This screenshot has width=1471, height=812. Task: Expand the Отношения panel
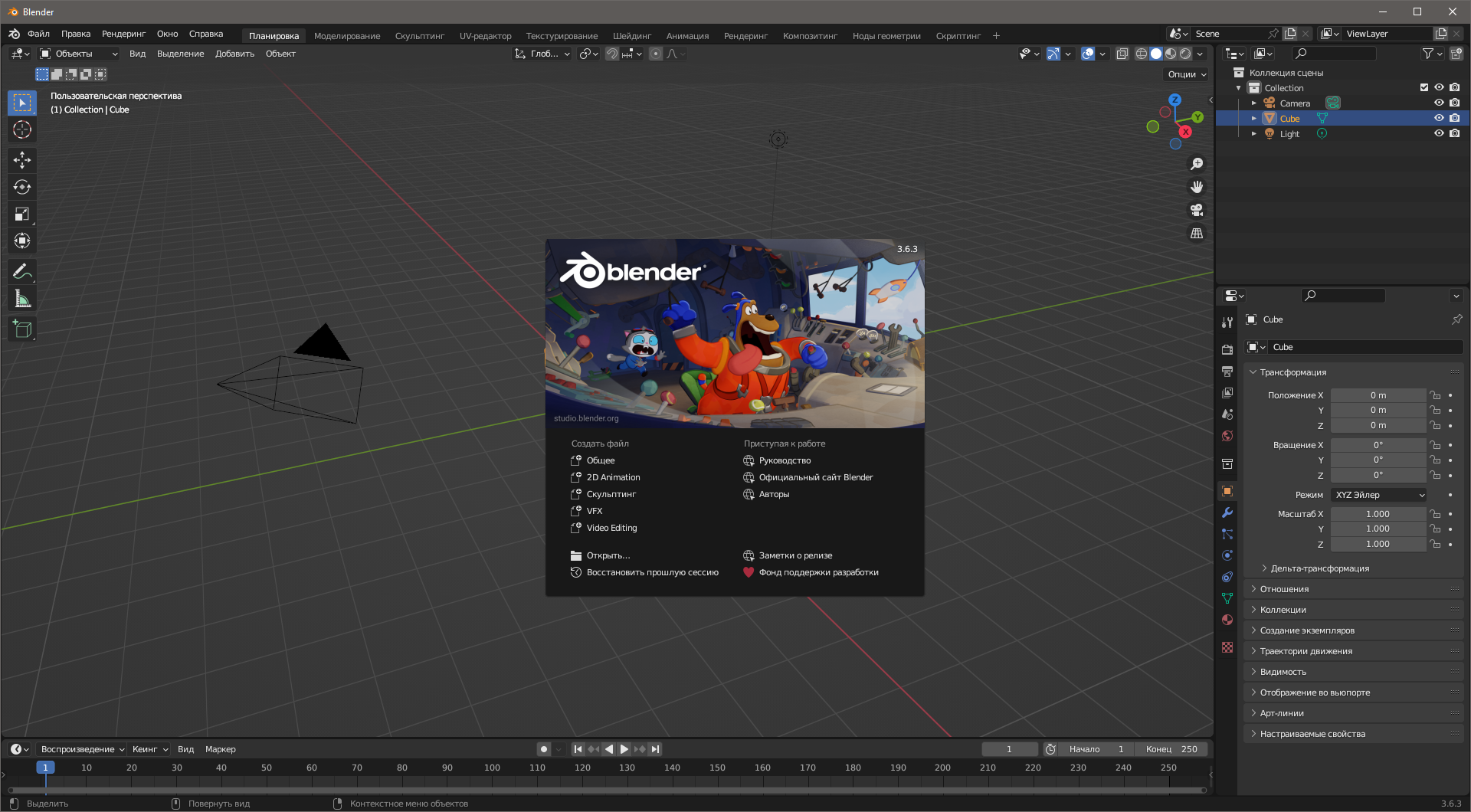pyautogui.click(x=1353, y=589)
